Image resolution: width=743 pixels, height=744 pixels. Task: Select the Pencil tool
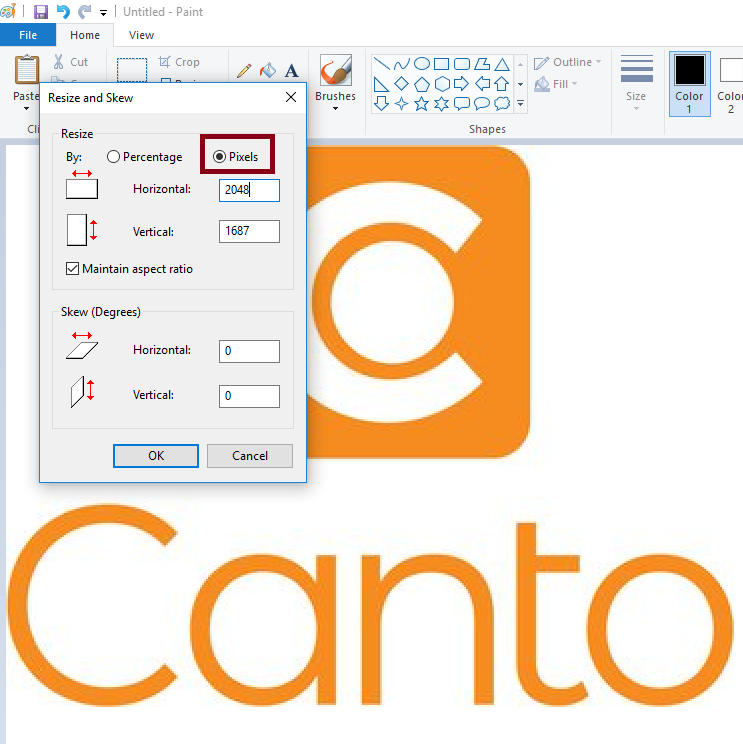point(244,71)
